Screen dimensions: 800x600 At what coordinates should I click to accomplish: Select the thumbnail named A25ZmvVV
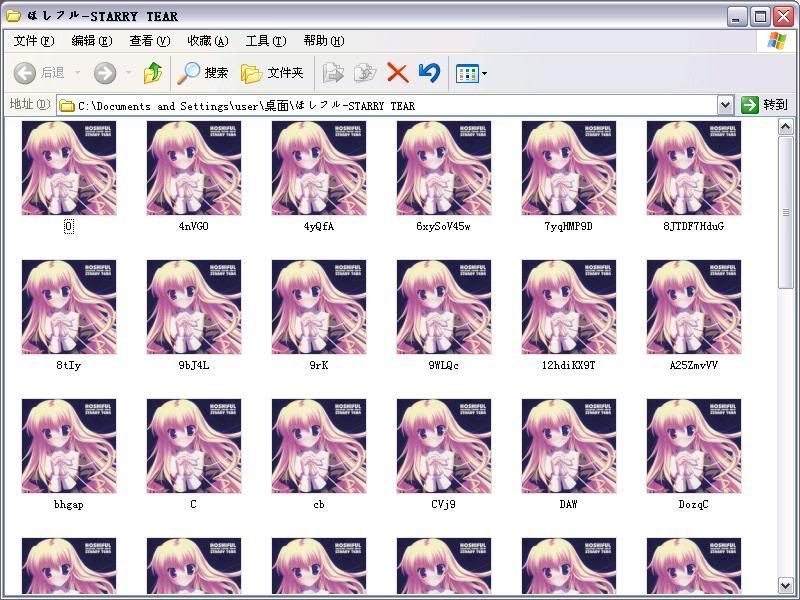coord(694,307)
